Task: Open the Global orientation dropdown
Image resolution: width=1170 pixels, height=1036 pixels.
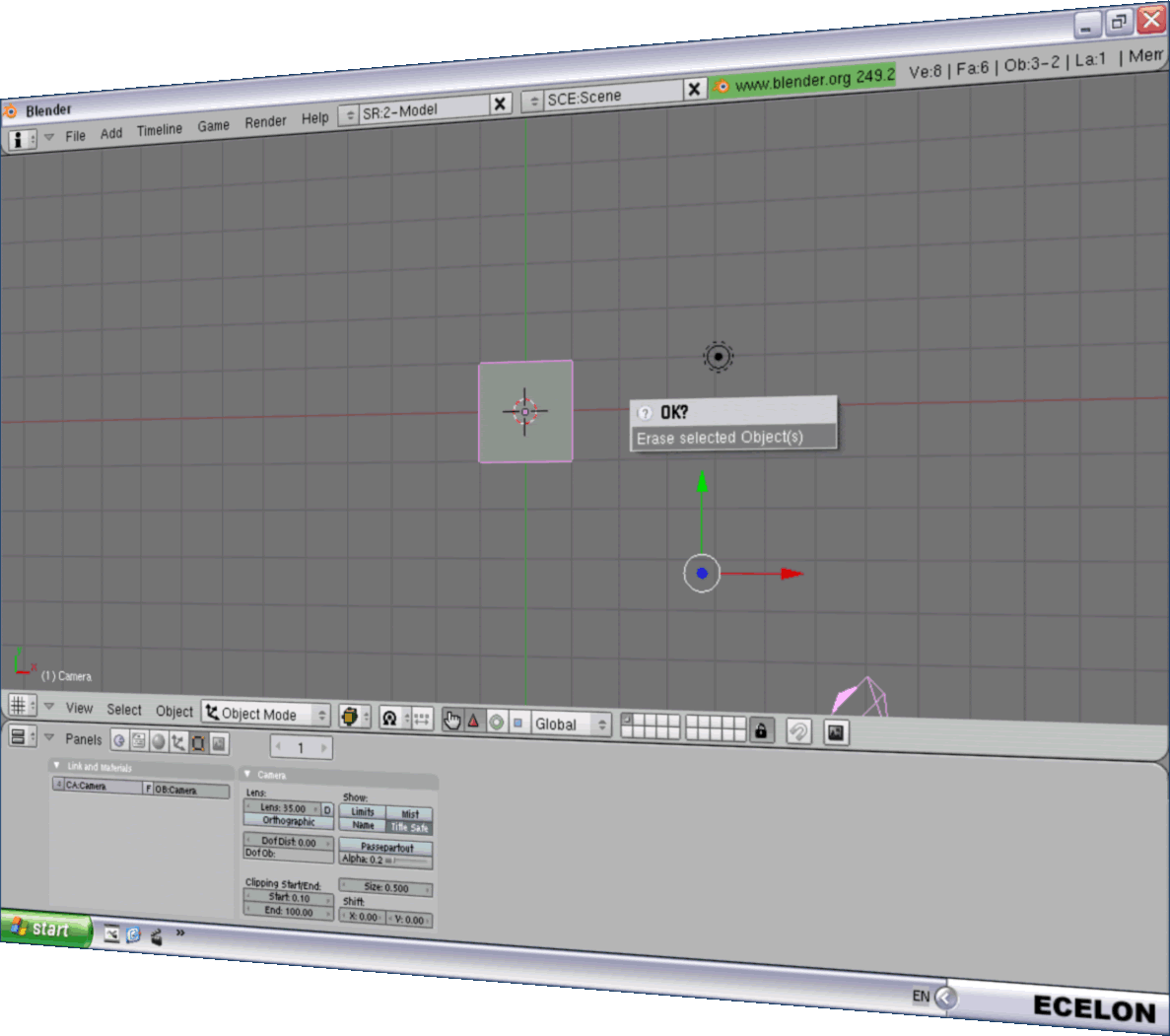Action: [x=571, y=724]
